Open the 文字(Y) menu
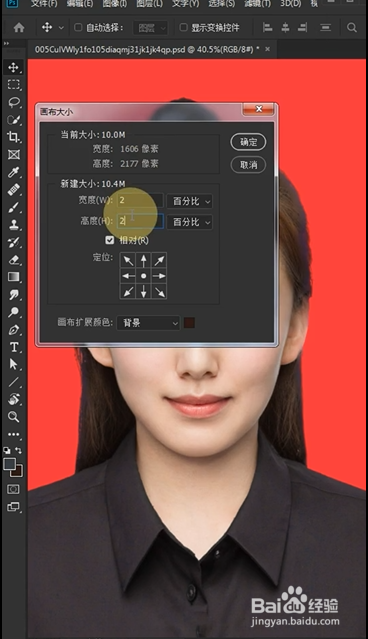Image resolution: width=368 pixels, height=639 pixels. [185, 4]
